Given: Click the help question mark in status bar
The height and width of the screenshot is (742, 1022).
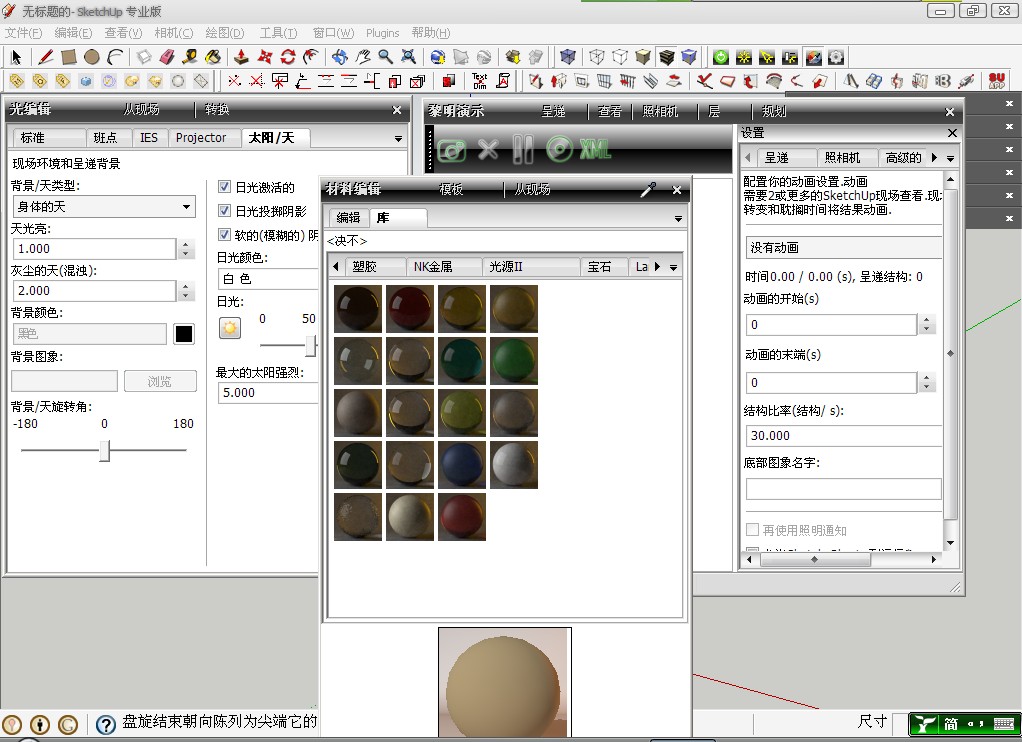Looking at the screenshot, I should (x=106, y=724).
